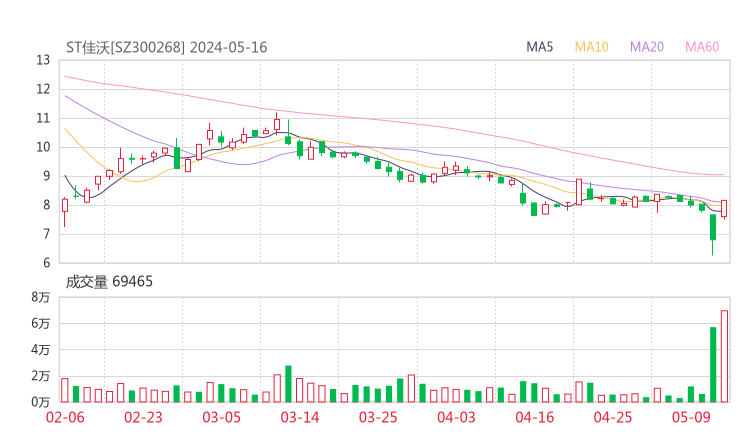Click the price axis value 8
Screen dimensions: 740x440
46,205
